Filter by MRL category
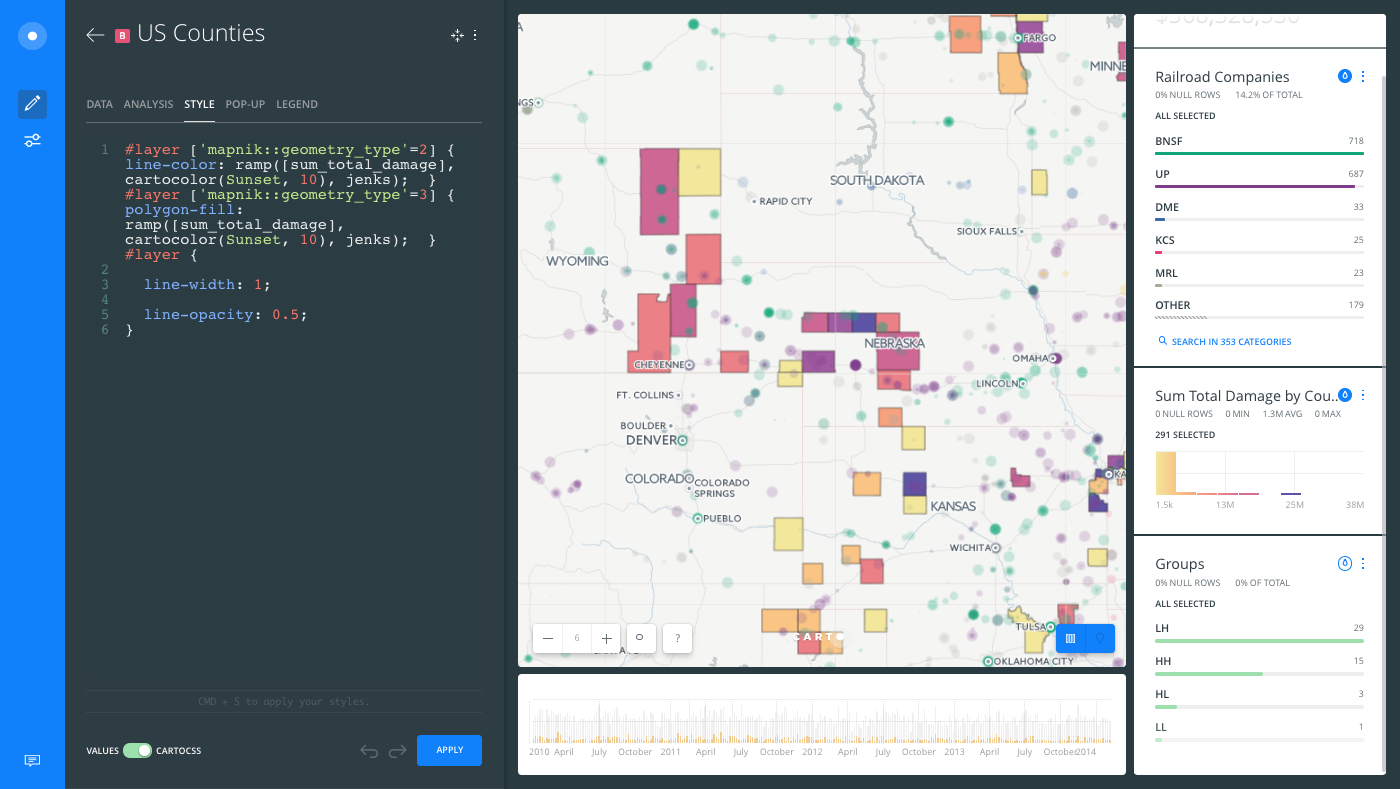The width and height of the screenshot is (1400, 789). [1259, 277]
